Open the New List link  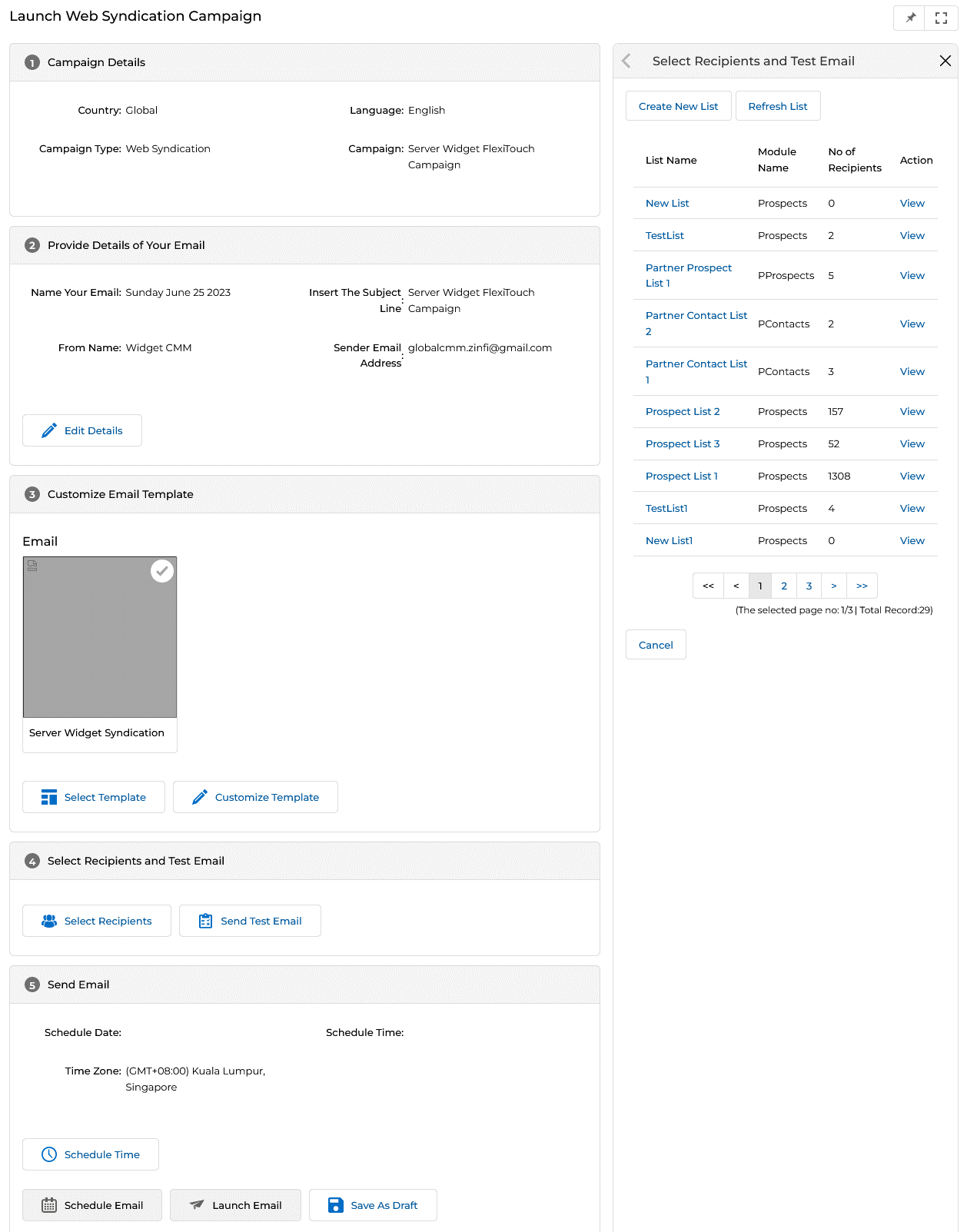point(667,203)
